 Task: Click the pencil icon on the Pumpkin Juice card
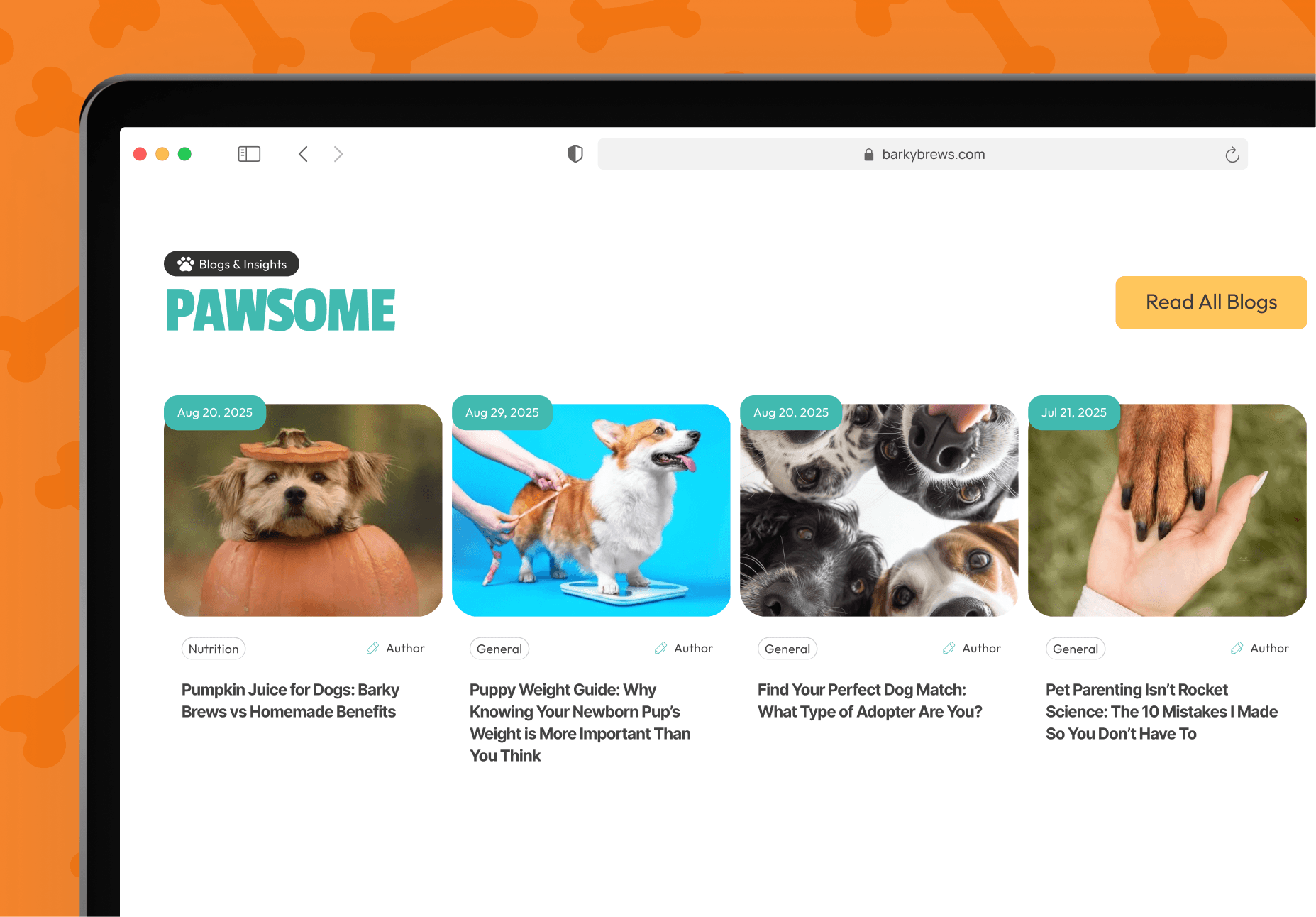(x=372, y=648)
